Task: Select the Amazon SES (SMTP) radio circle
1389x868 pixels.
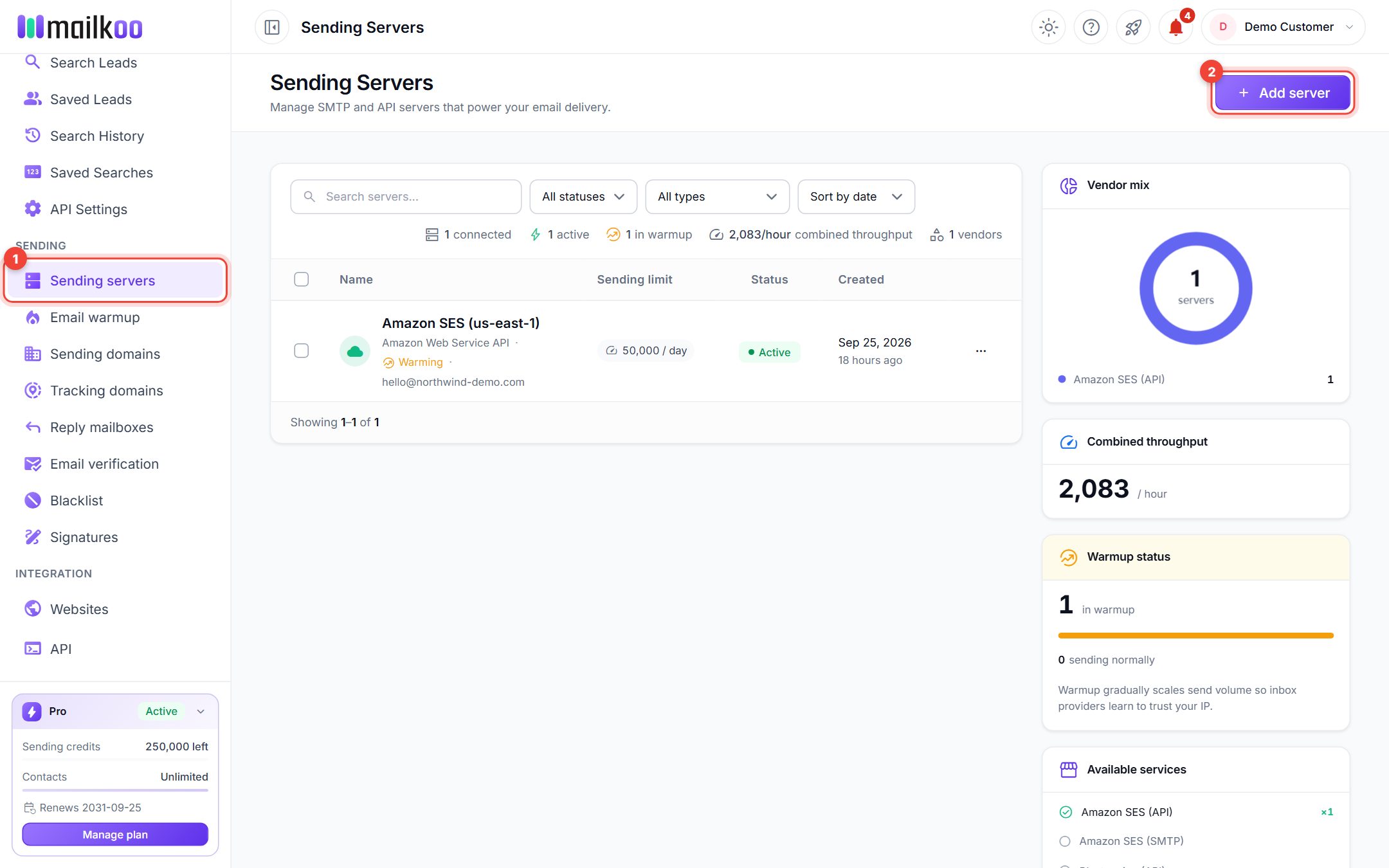Action: coord(1065,841)
